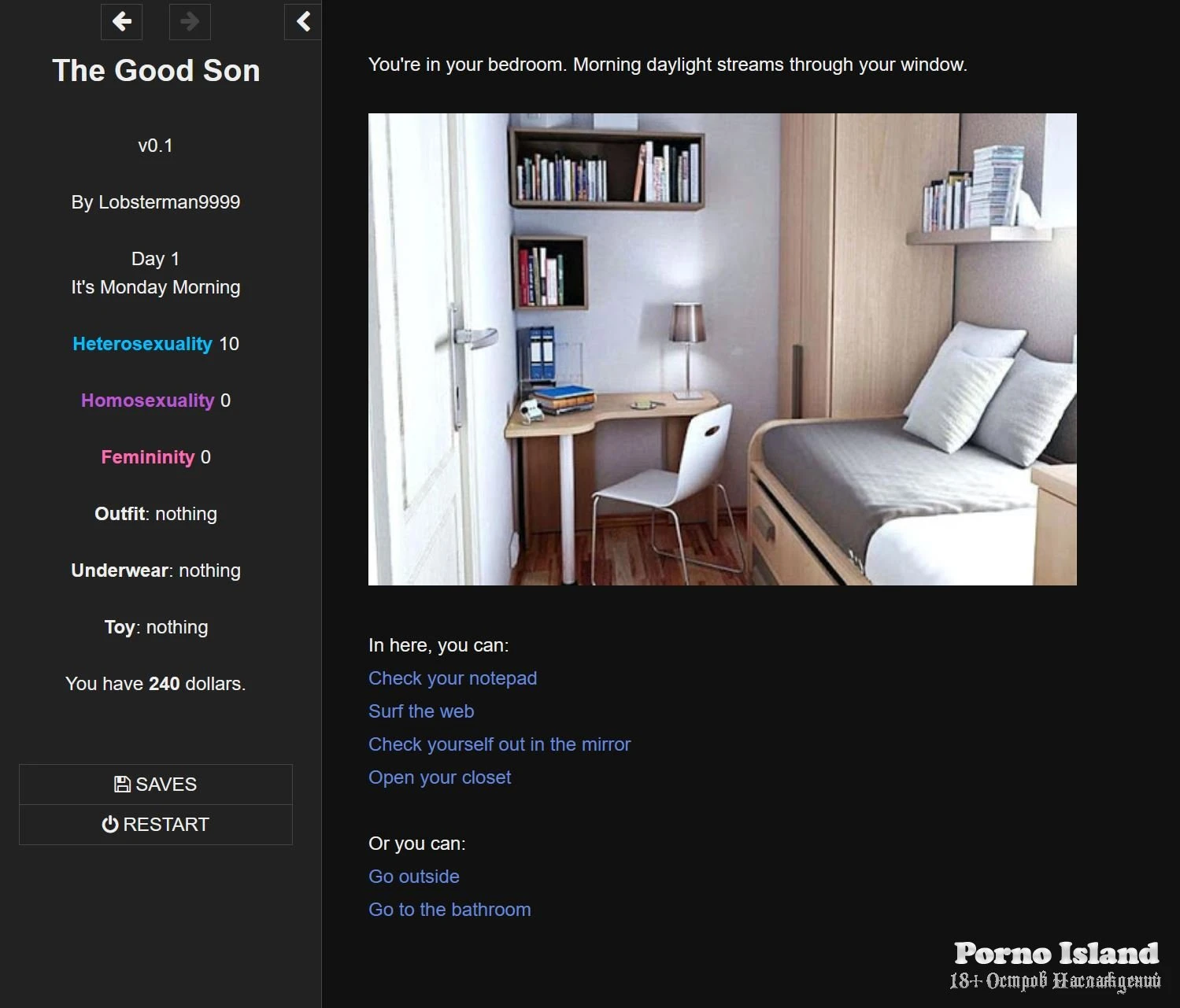Viewport: 1180px width, 1008px height.
Task: Click the forward arrow history button
Action: coord(190,21)
